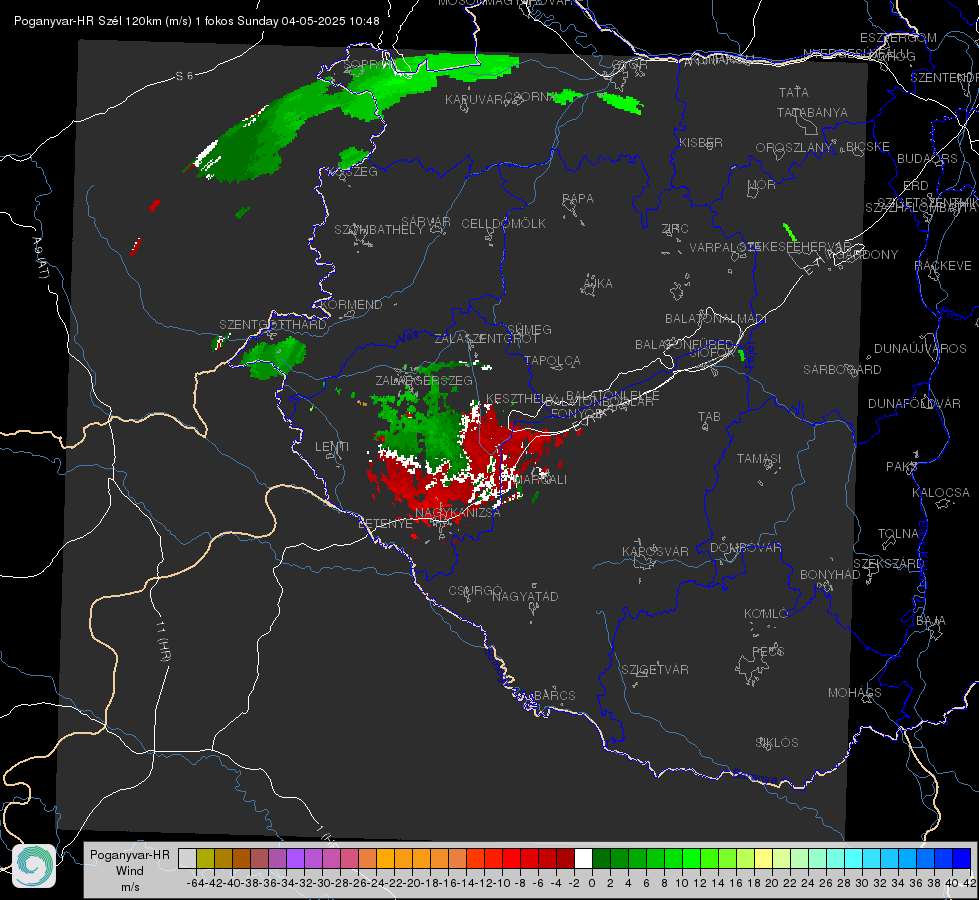The image size is (979, 900).
Task: Click the SZEKSZÁRD label
Action: pos(888,564)
